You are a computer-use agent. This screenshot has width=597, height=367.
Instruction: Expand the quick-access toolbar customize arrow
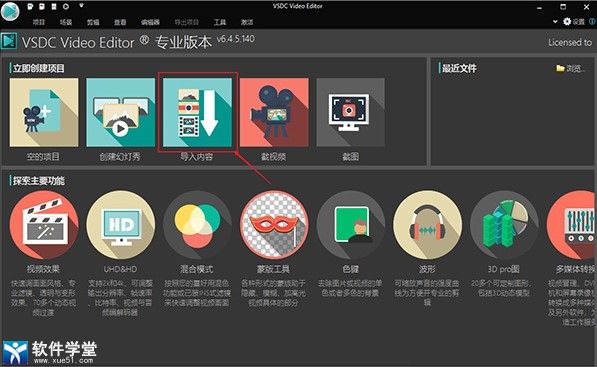tap(81, 6)
